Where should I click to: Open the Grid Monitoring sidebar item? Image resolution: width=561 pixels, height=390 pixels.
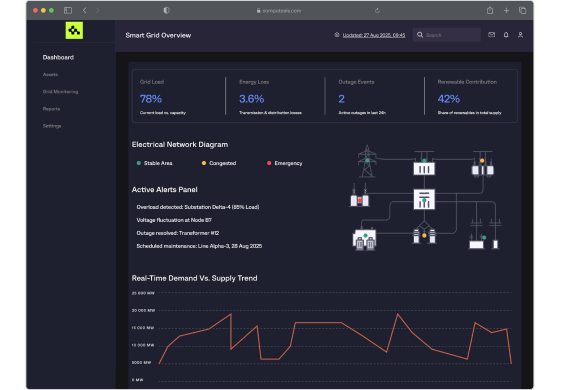(60, 92)
